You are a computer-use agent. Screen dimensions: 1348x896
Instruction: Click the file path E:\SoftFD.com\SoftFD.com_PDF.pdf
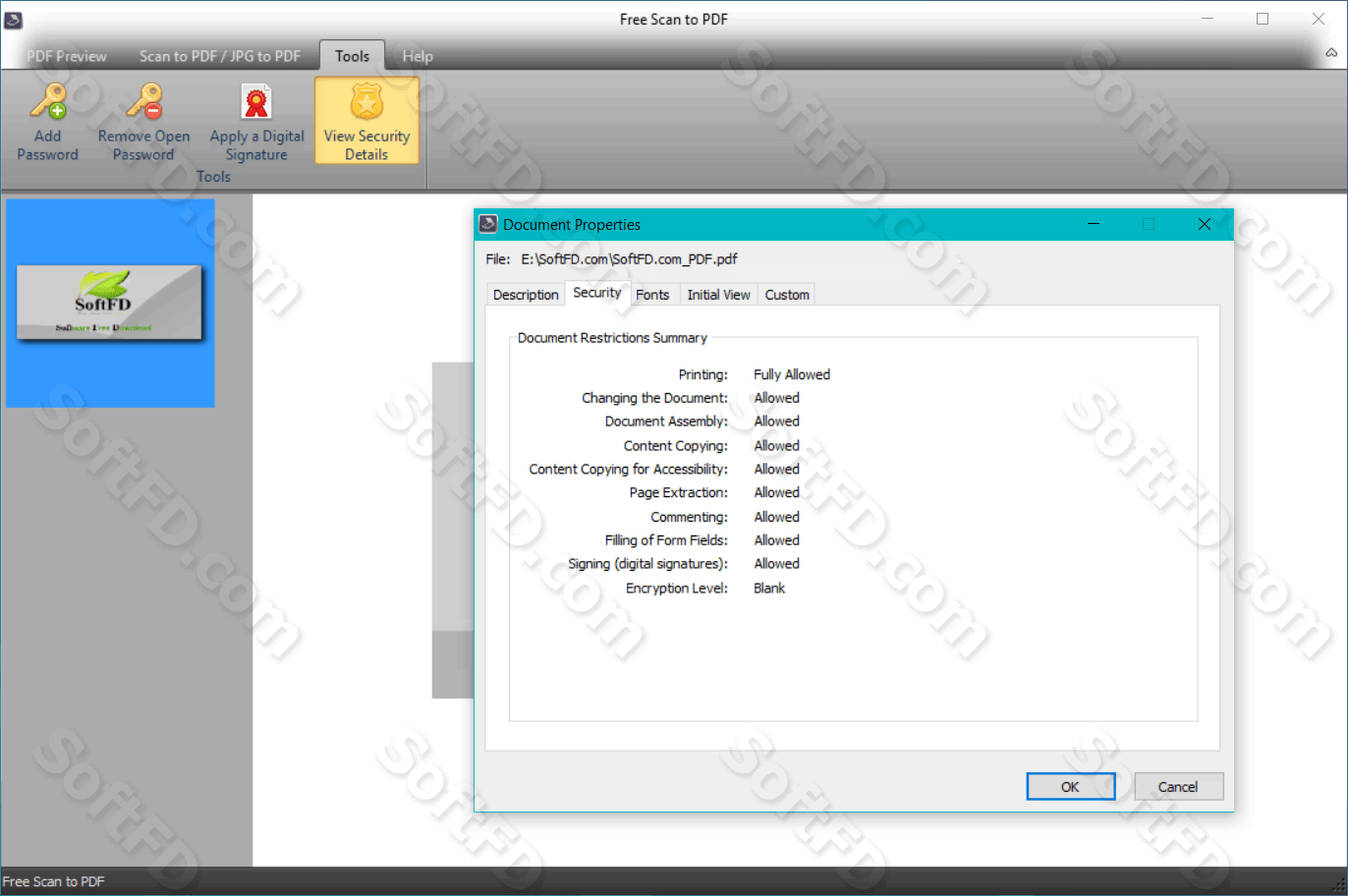629,259
